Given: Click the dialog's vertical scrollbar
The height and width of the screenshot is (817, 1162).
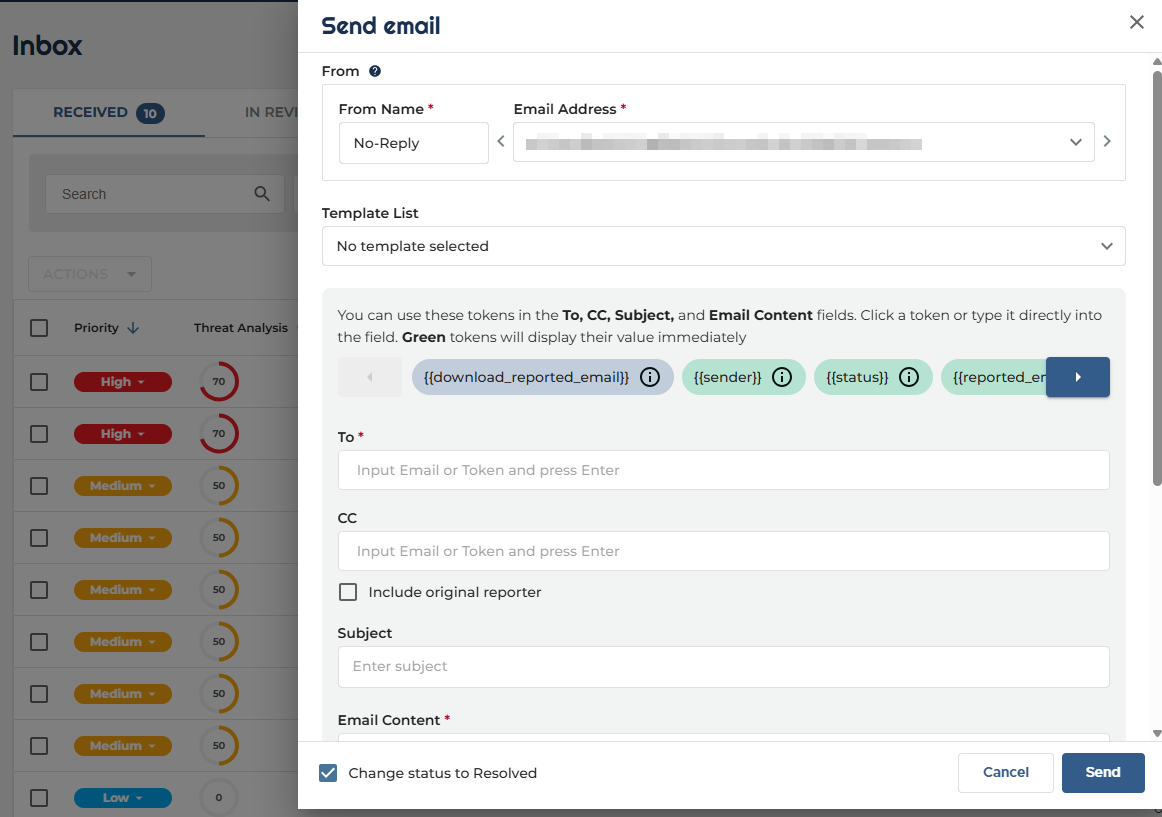Looking at the screenshot, I should point(1156,300).
